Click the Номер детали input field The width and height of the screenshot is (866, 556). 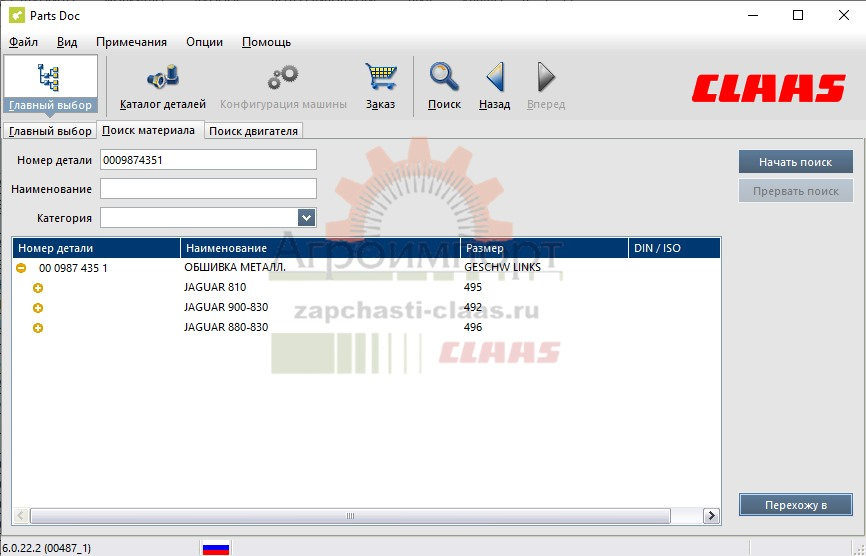(x=208, y=160)
